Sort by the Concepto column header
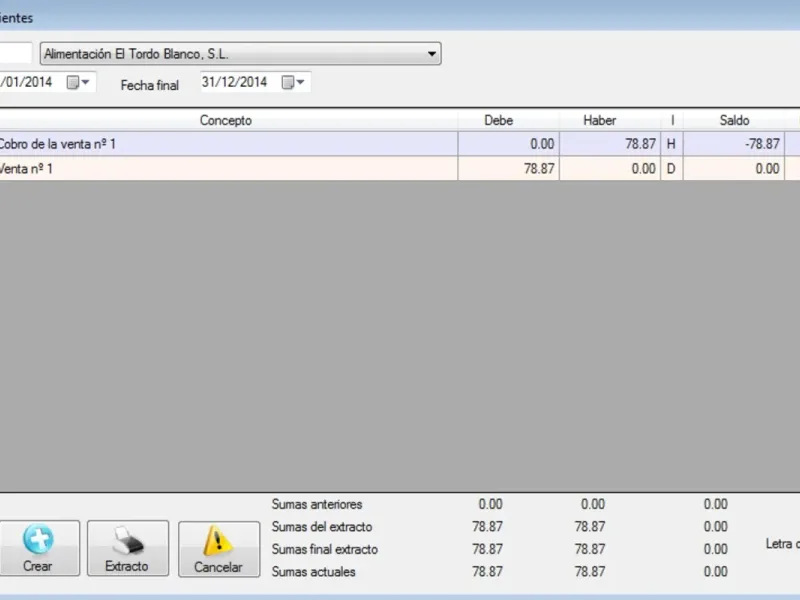Screen dimensions: 800x600 226,120
